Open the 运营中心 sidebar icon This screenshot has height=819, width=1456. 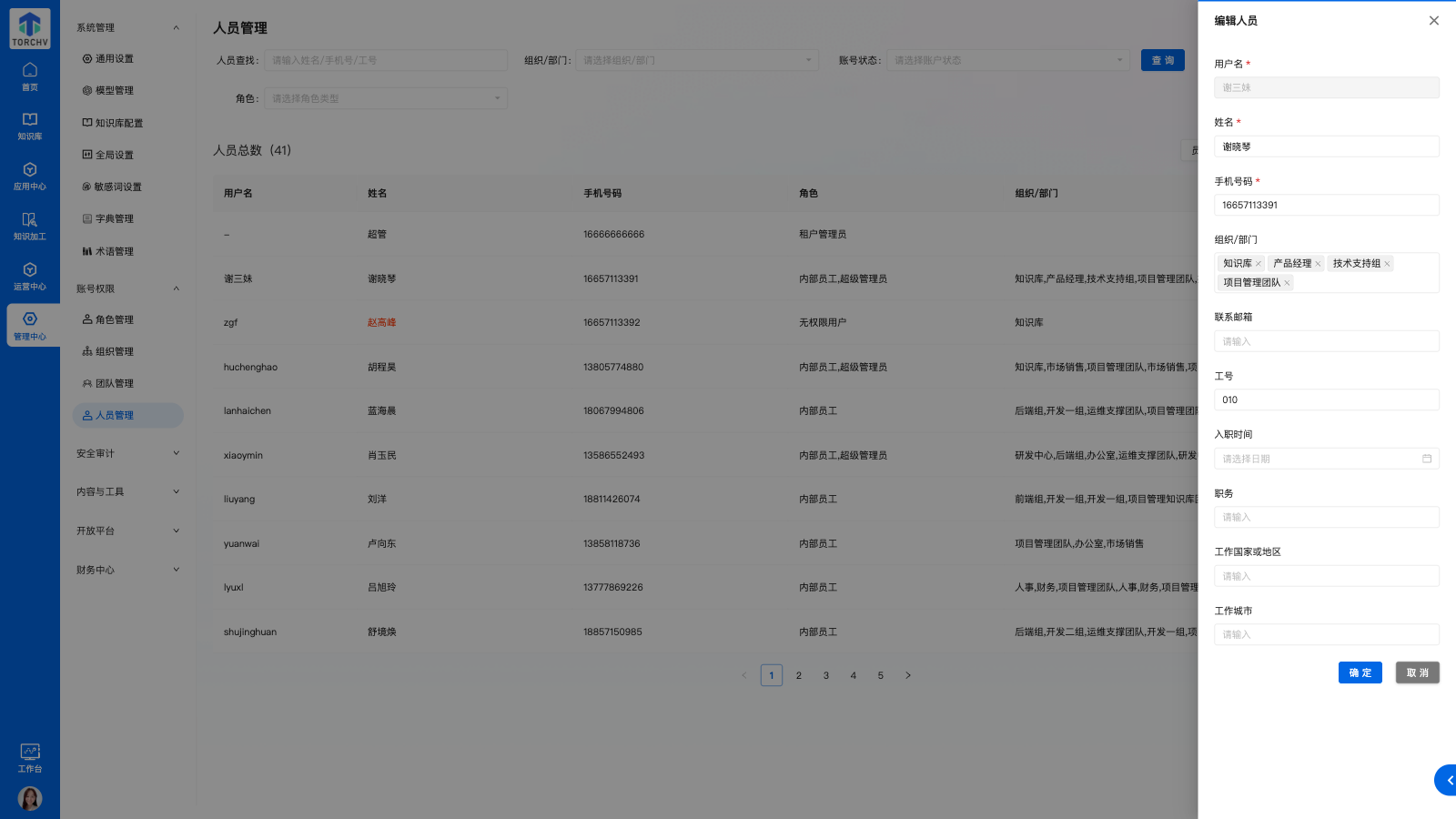point(30,278)
